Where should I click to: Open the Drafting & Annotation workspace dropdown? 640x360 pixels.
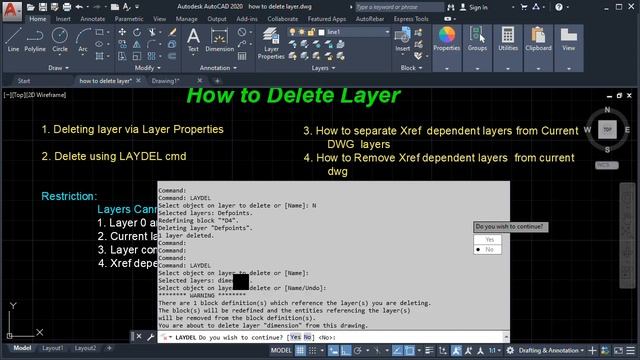(551, 350)
